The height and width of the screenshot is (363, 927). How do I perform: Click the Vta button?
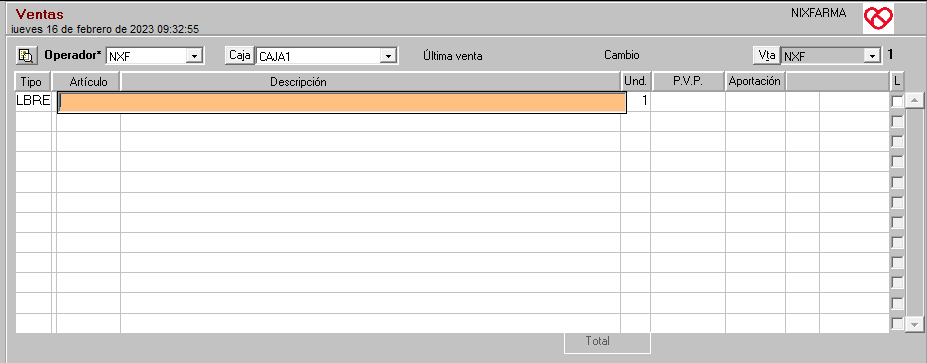click(767, 55)
